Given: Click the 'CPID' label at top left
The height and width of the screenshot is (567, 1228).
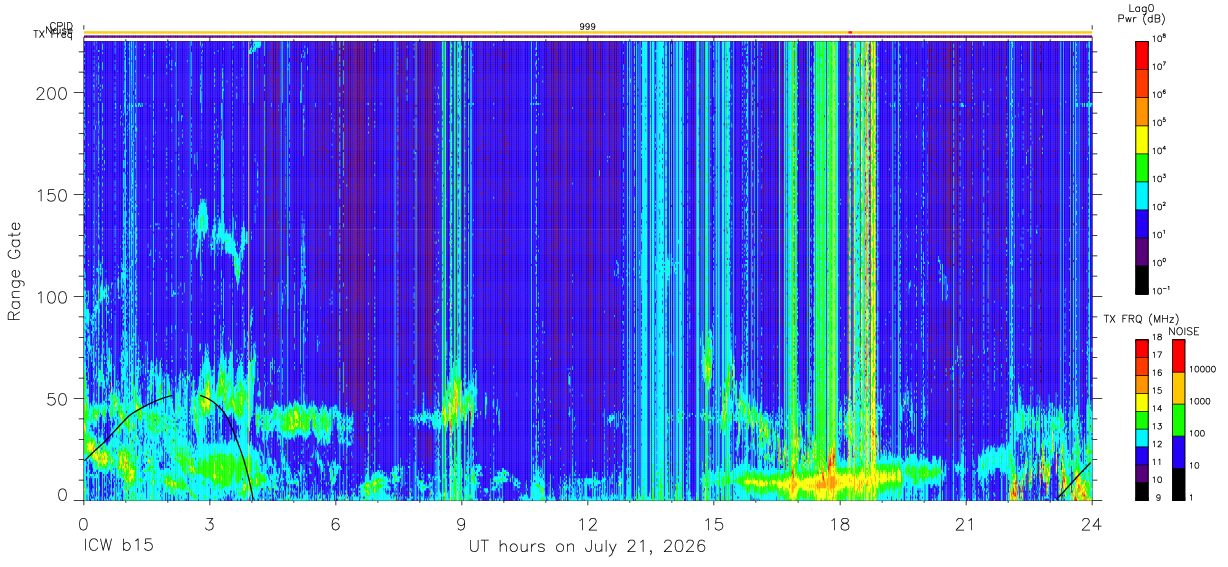Looking at the screenshot, I should point(61,26).
